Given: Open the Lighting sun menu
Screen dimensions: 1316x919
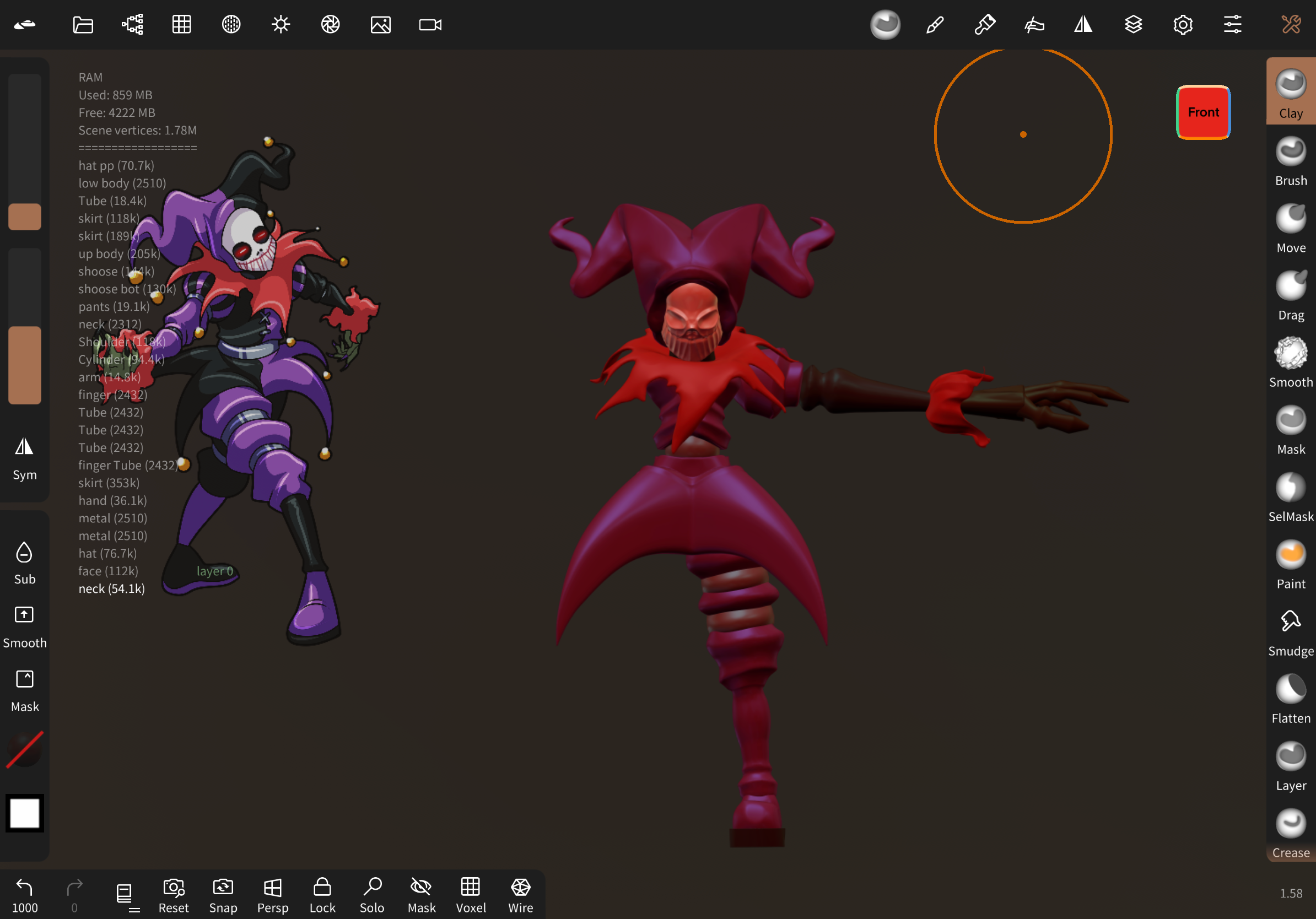Looking at the screenshot, I should 281,25.
